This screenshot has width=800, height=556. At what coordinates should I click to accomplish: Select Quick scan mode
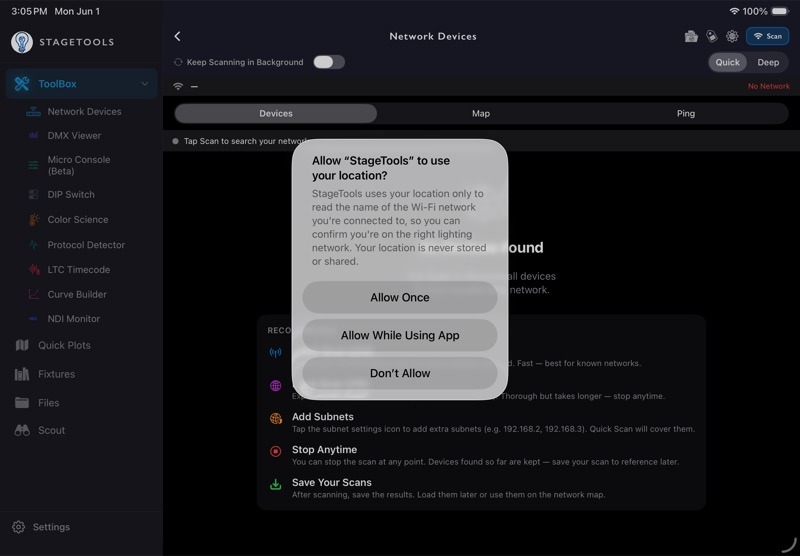tap(727, 62)
